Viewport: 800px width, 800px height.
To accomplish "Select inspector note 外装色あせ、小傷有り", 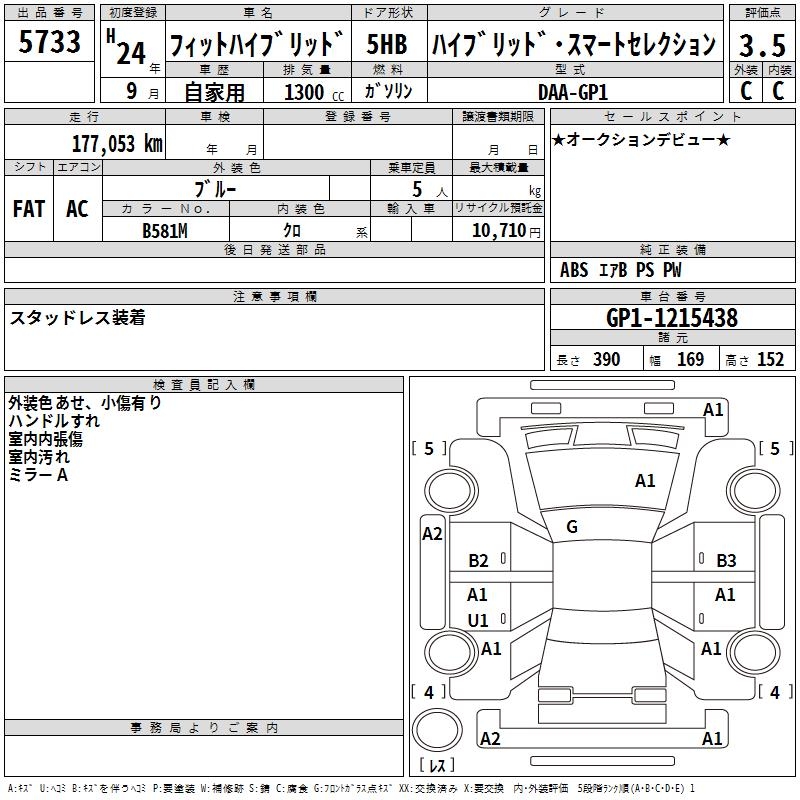I will 85,403.
